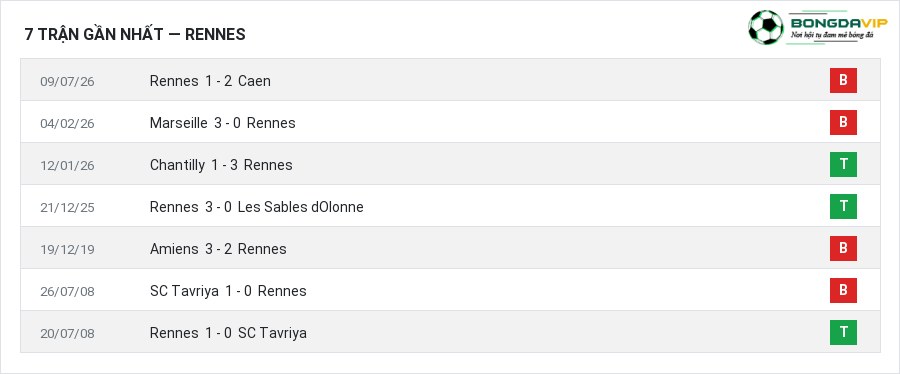The image size is (900, 374).
Task: Select SC Tavriya 1 - 0 Rennes result
Action: tap(228, 291)
